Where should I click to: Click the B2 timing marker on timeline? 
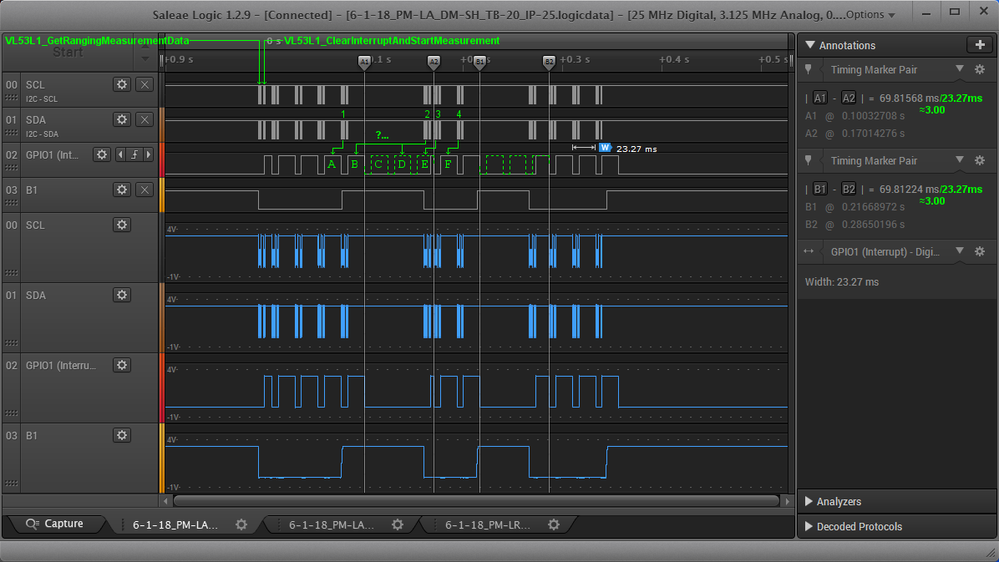tap(549, 62)
